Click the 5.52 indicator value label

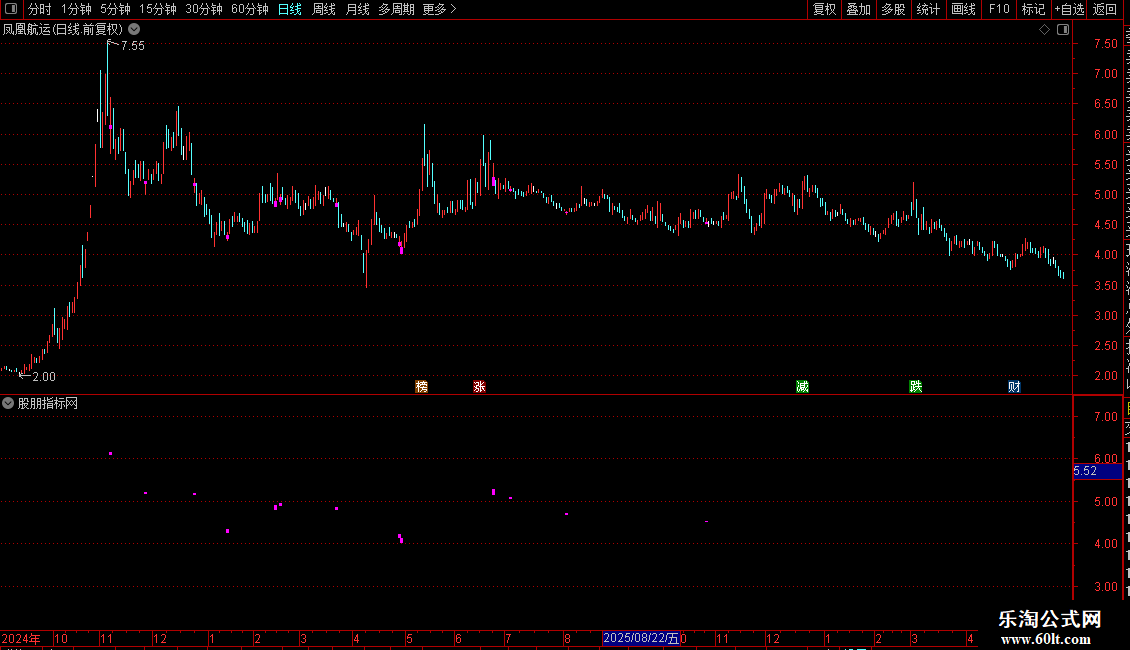1097,471
